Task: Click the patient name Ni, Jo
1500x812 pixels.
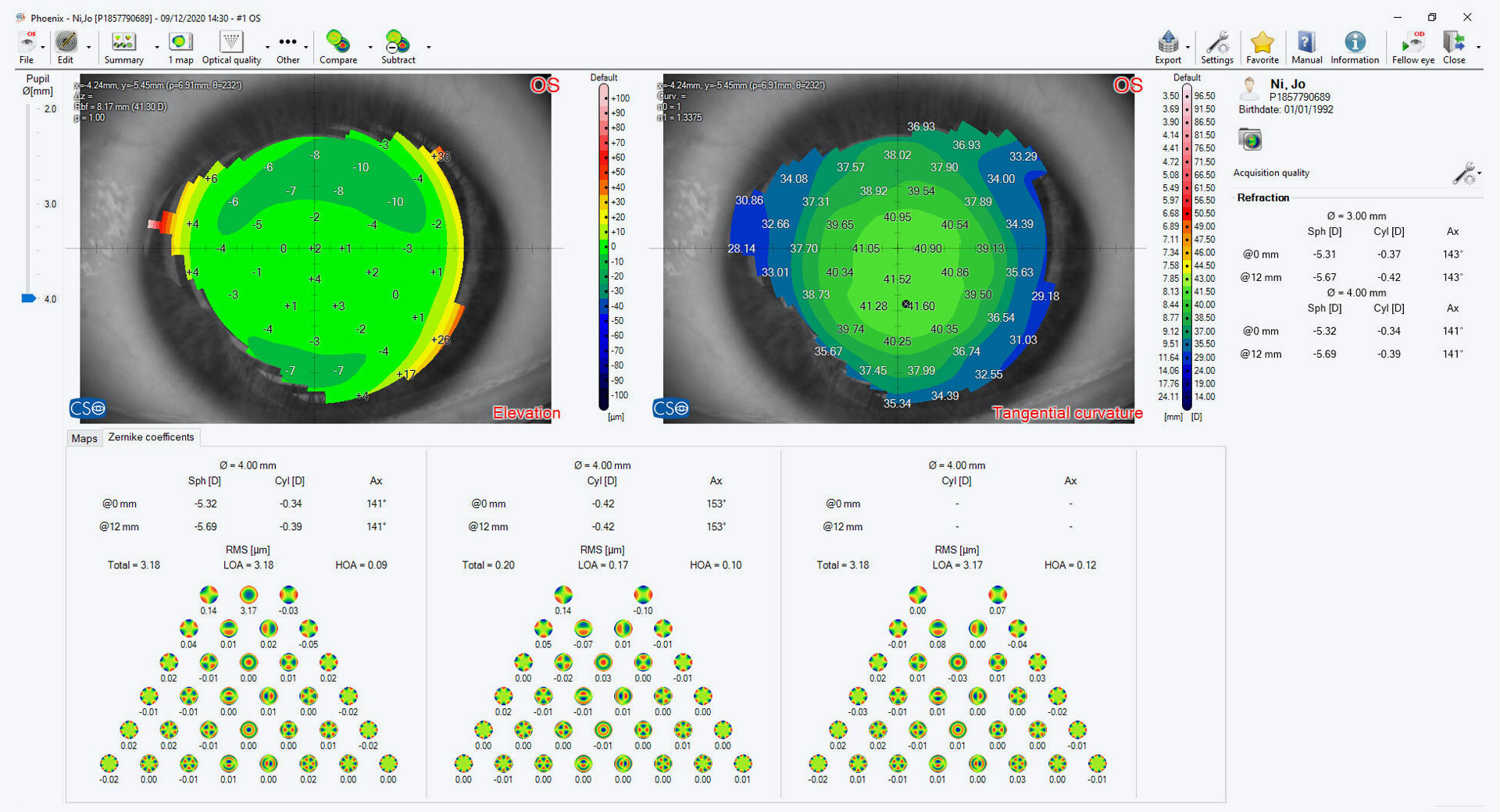Action: 1287,84
